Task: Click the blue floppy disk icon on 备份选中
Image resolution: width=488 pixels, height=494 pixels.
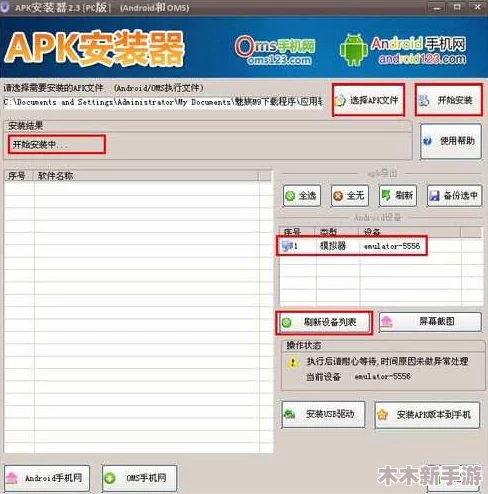Action: [x=434, y=196]
